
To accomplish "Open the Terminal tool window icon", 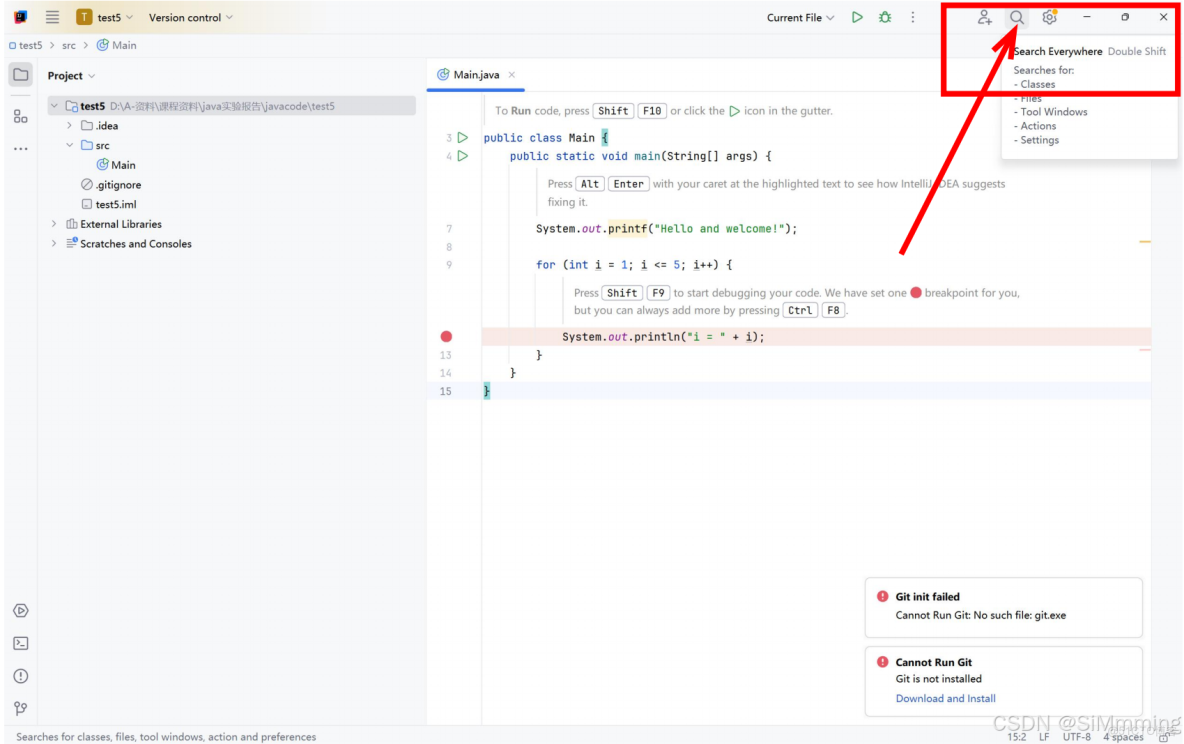I will (20, 643).
